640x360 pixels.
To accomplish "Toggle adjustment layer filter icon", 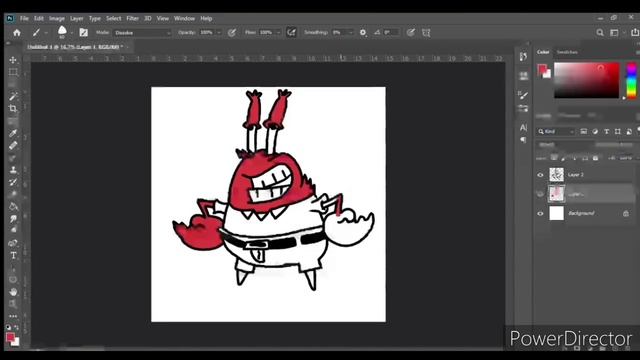I will coord(595,131).
